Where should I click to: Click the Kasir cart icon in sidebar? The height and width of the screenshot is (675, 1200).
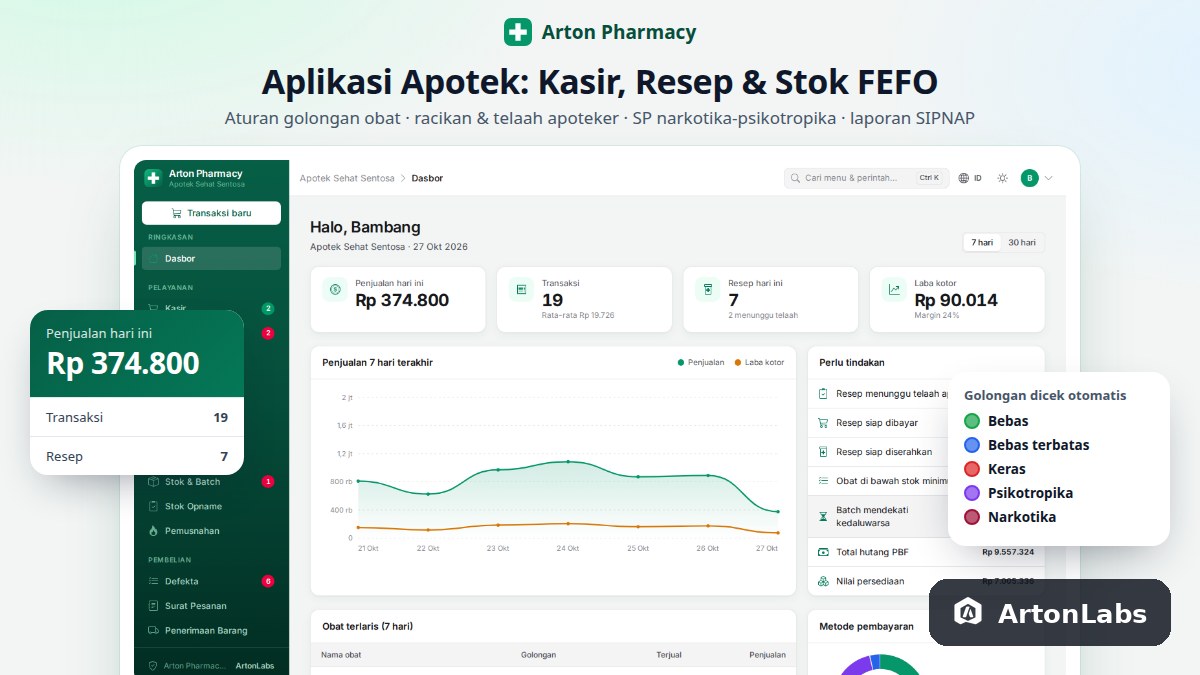click(x=153, y=308)
